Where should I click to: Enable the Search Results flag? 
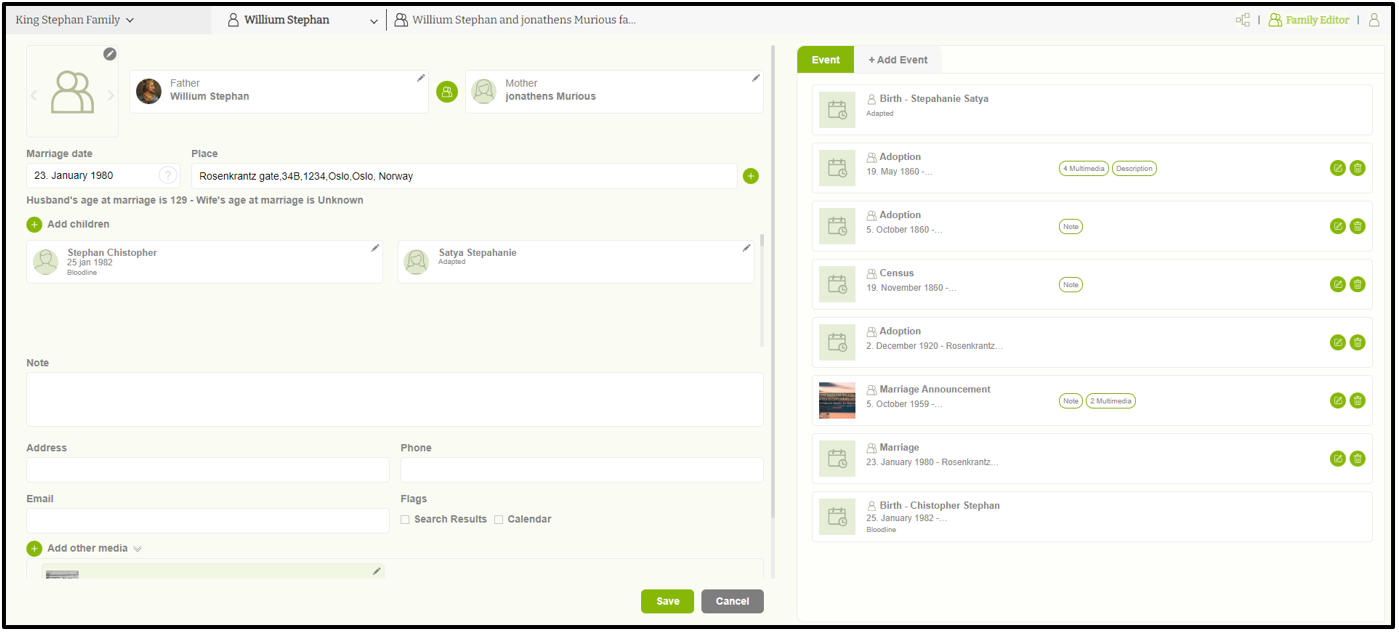(x=405, y=520)
